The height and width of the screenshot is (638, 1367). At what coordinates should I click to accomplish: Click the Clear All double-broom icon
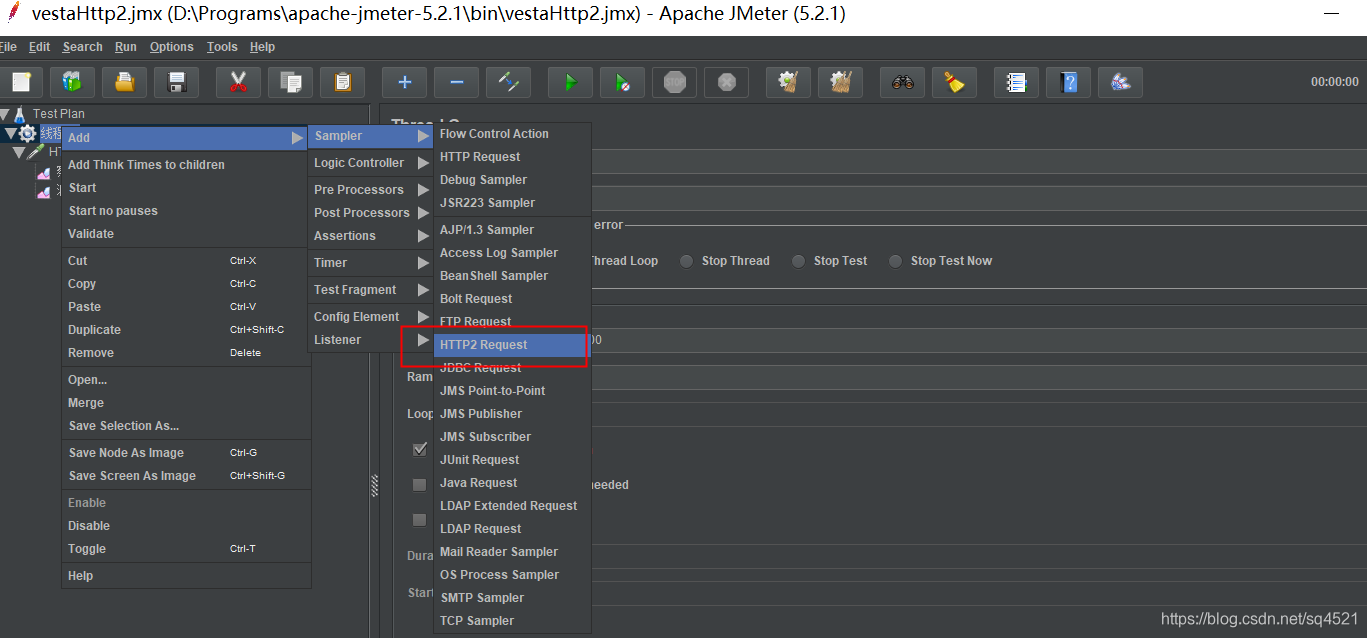tap(840, 82)
